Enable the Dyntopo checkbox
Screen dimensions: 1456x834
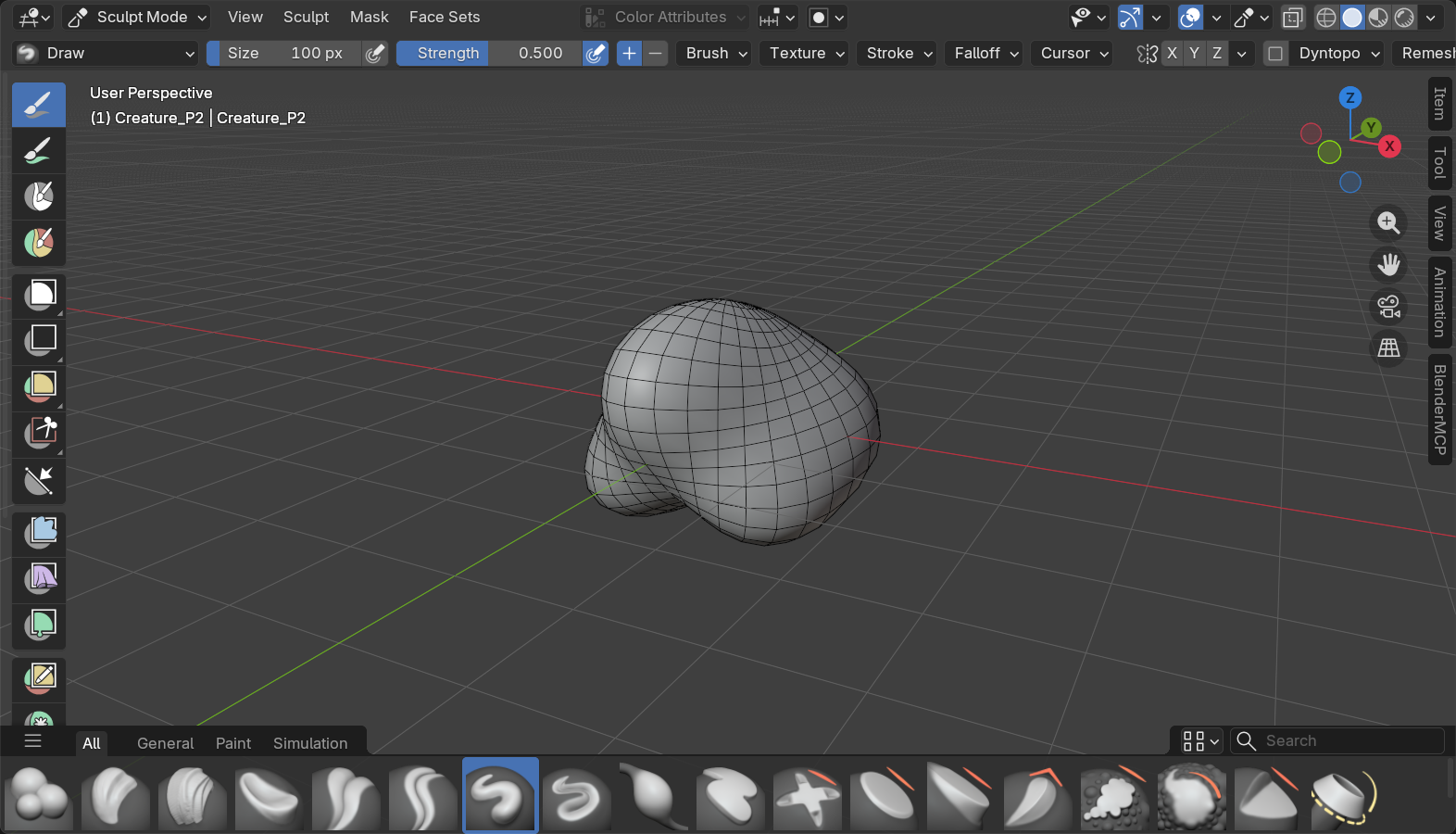tap(1275, 54)
